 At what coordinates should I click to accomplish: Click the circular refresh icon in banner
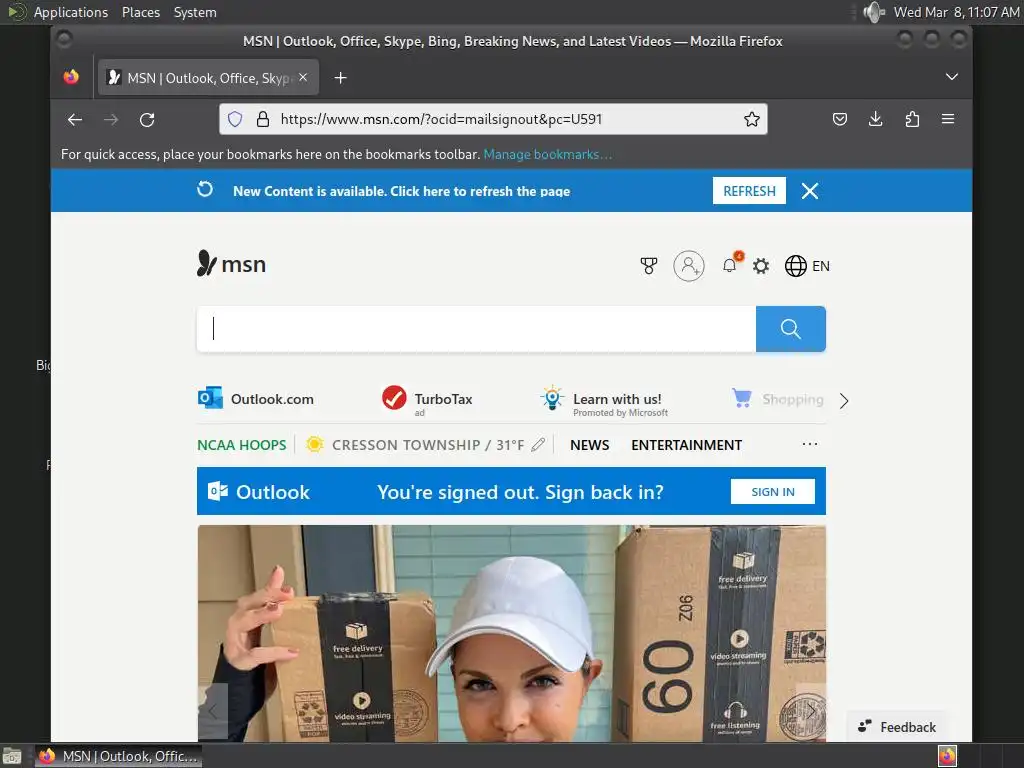tap(205, 189)
